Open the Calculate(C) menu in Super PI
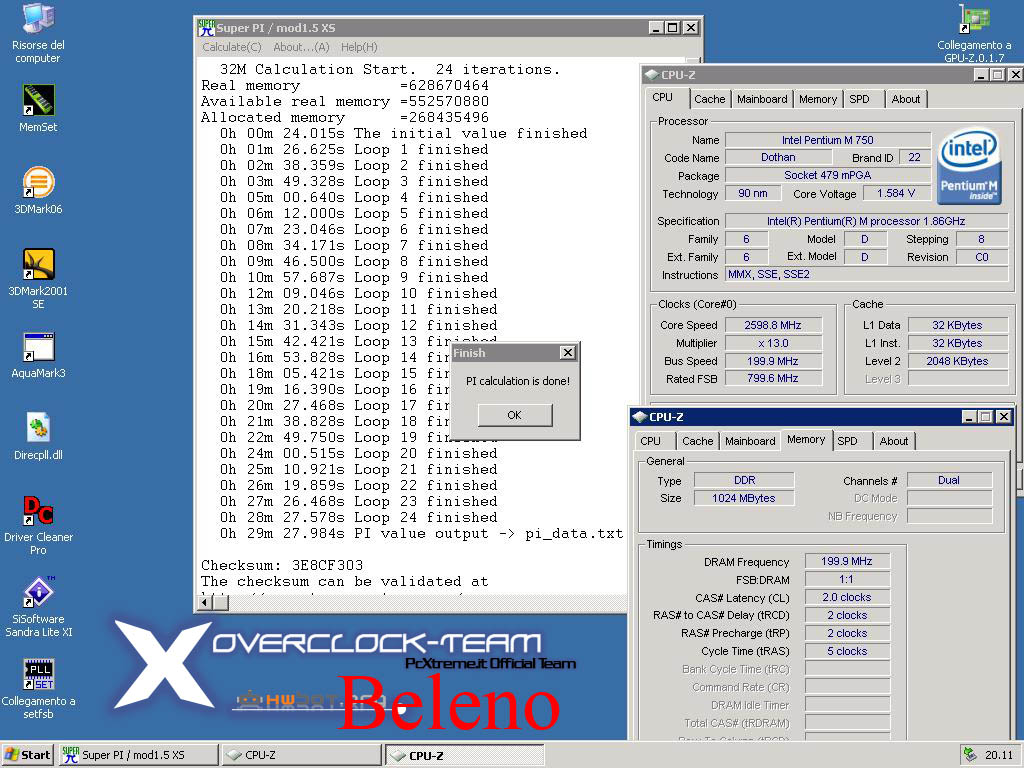Viewport: 1024px width, 768px height. click(x=232, y=47)
